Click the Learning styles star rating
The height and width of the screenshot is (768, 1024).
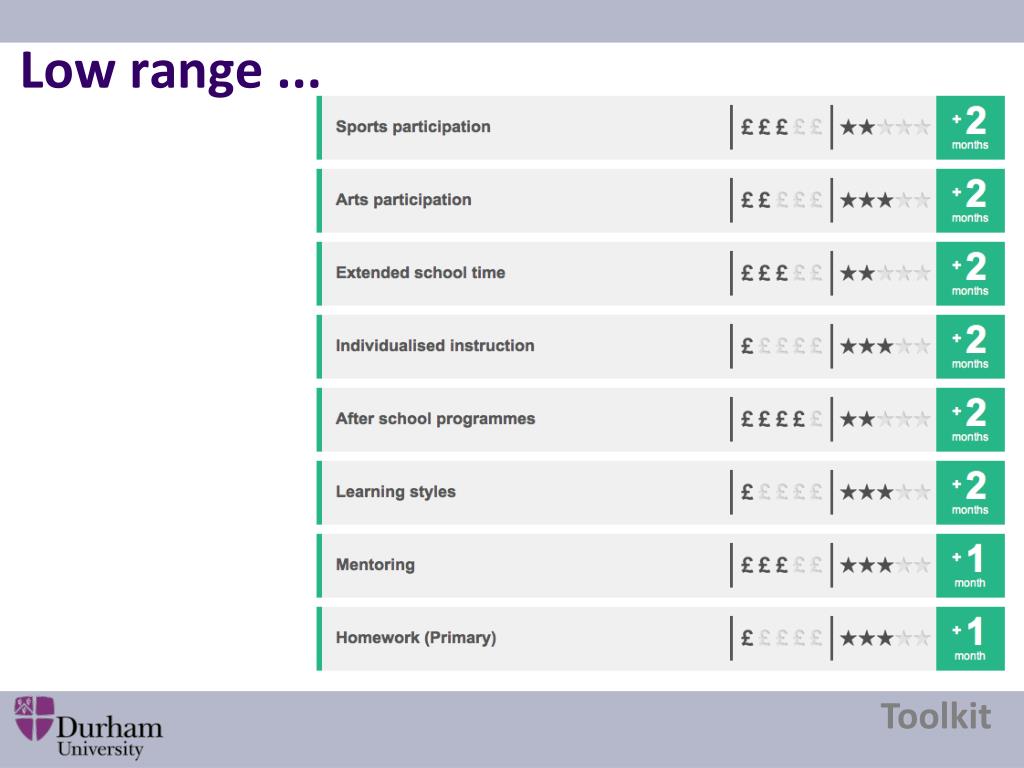pyautogui.click(x=885, y=492)
